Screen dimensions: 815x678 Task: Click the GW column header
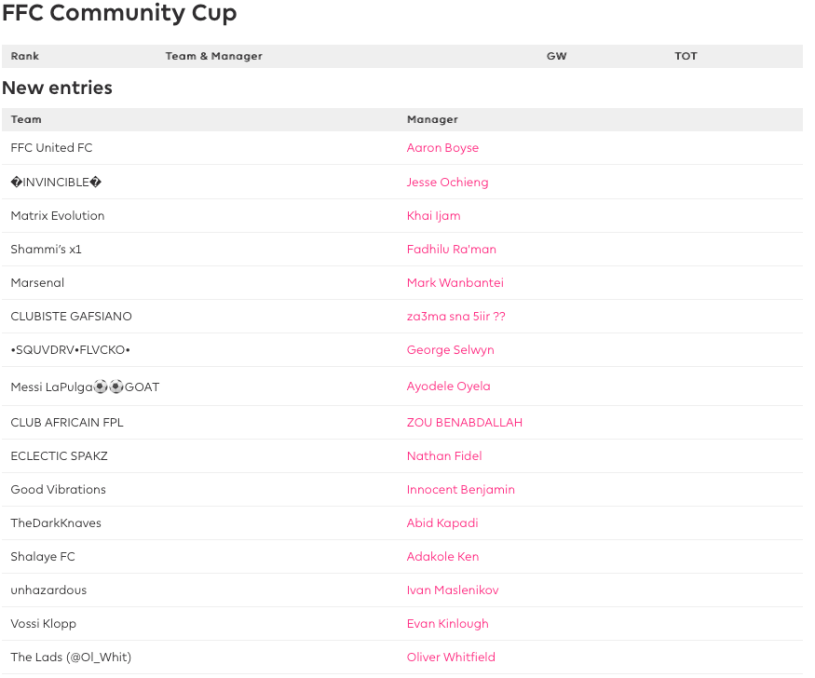tap(556, 56)
